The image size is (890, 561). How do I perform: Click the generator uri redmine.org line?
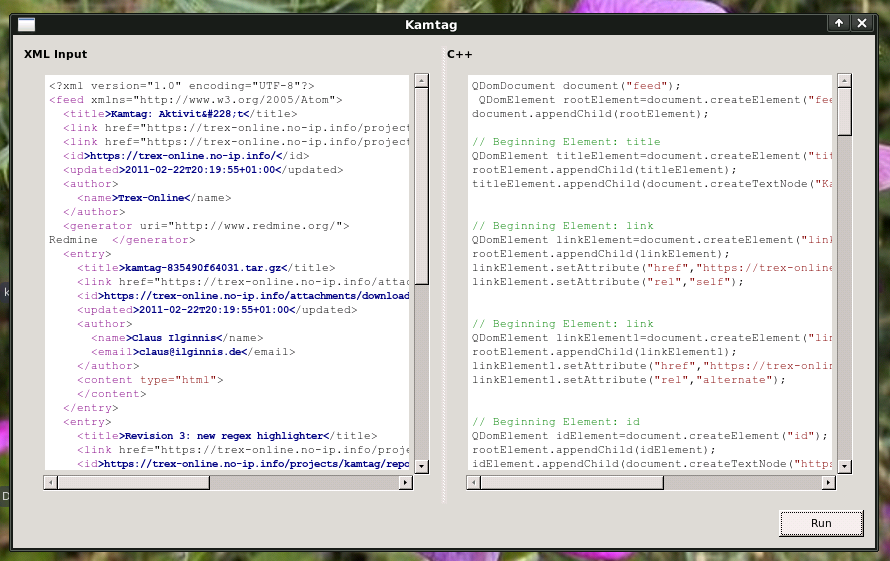pos(206,226)
